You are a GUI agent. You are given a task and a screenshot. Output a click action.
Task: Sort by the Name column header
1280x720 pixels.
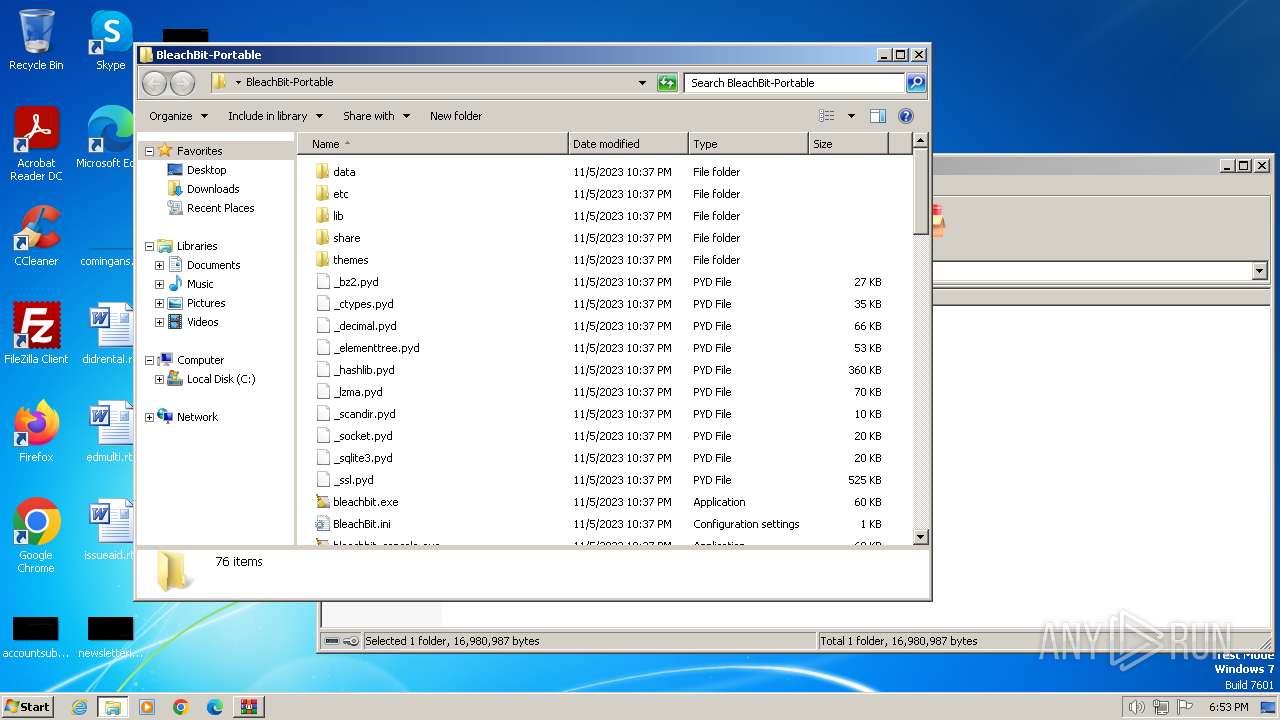coord(432,144)
